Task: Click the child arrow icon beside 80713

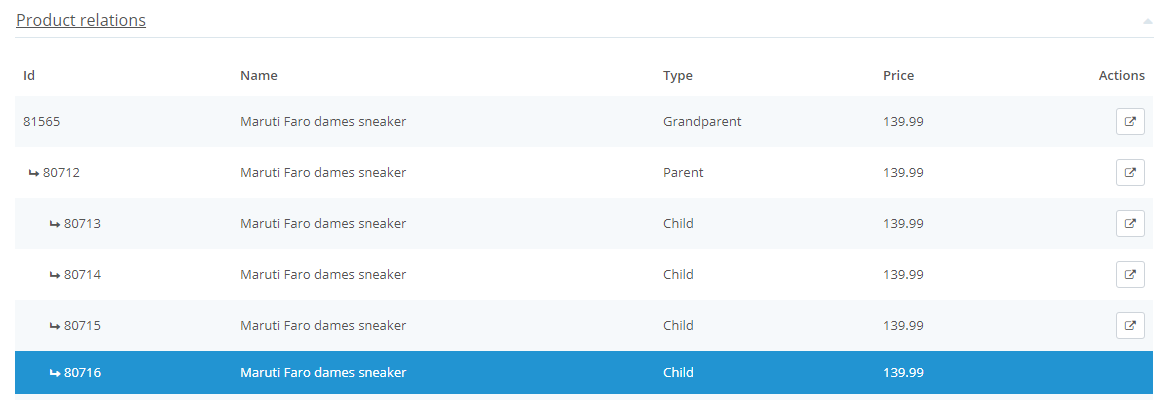Action: 55,224
